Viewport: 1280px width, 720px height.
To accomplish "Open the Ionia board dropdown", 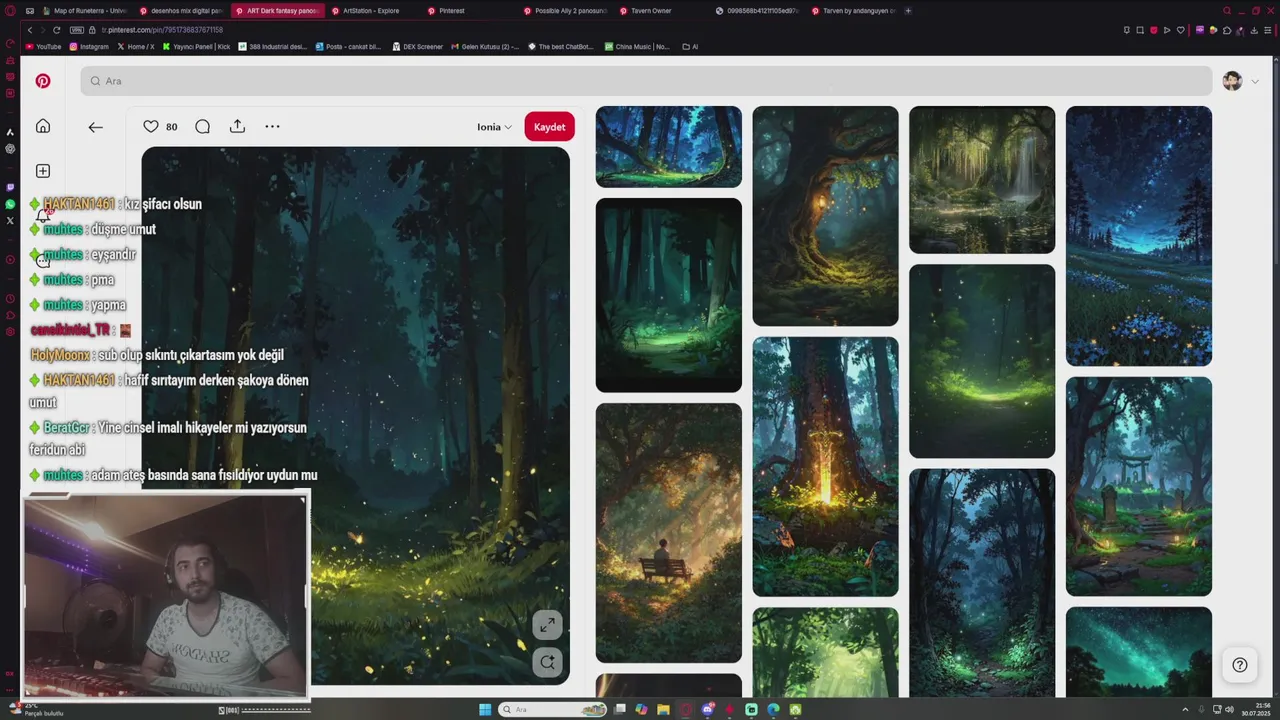I will (494, 127).
